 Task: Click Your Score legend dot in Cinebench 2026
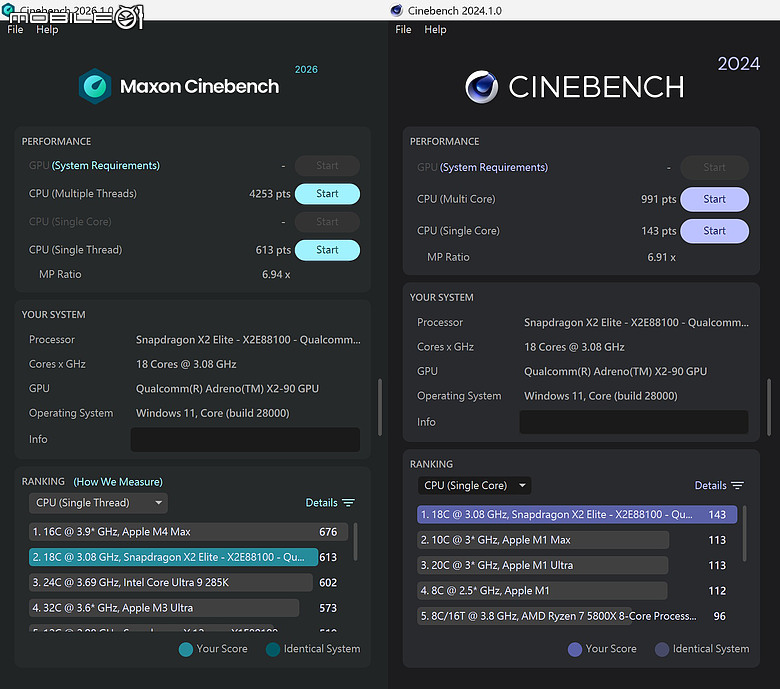click(x=186, y=650)
